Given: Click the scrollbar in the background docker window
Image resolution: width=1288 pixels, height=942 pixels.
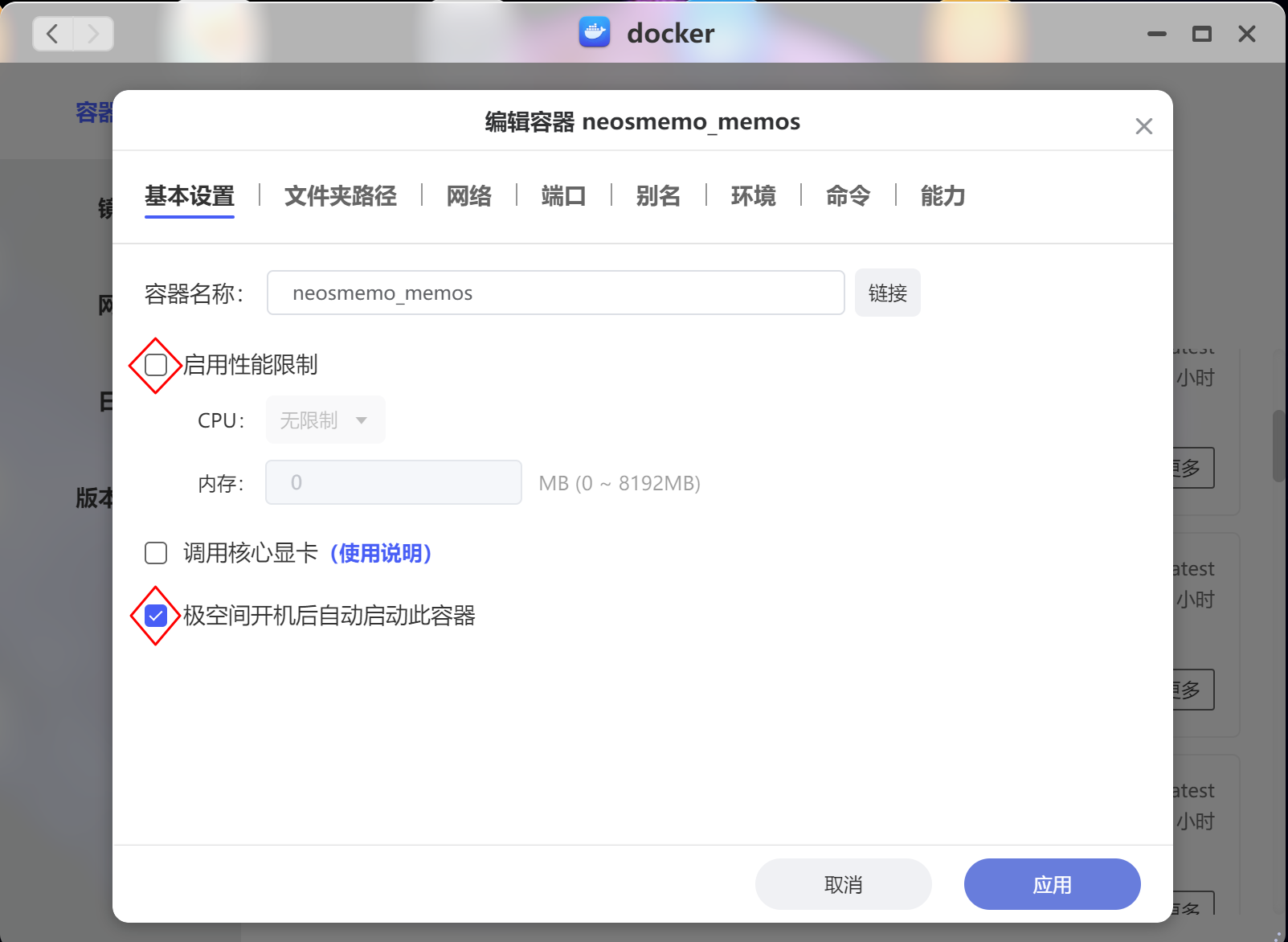Looking at the screenshot, I should [x=1278, y=446].
